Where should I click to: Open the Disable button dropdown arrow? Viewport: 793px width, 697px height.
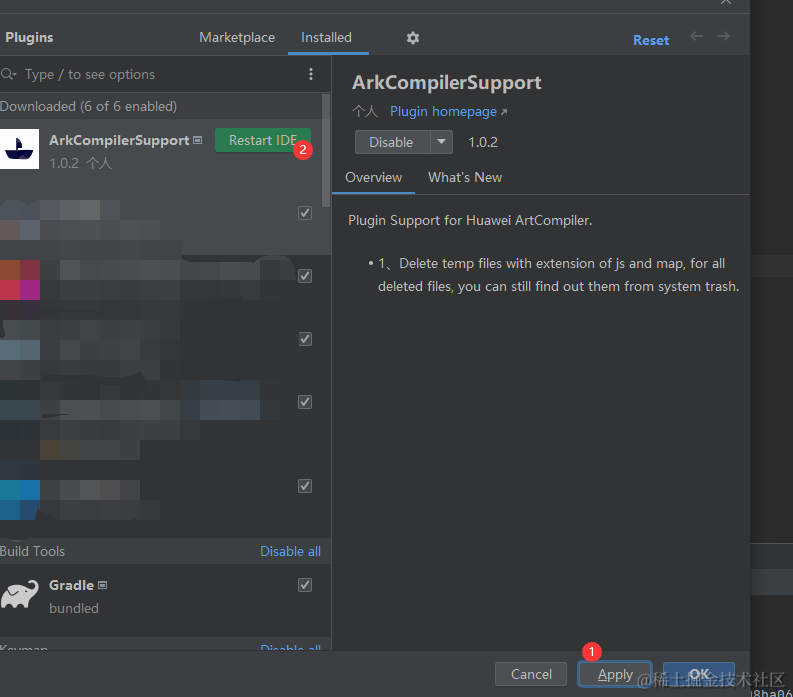click(x=442, y=142)
